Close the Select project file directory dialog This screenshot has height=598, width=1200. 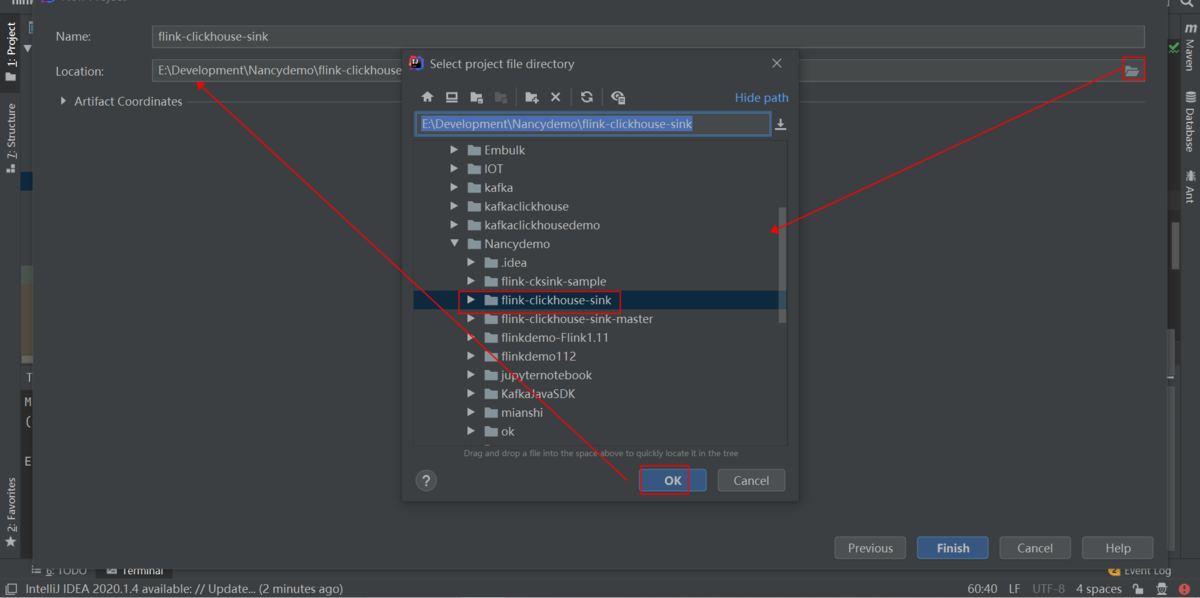pyautogui.click(x=777, y=63)
